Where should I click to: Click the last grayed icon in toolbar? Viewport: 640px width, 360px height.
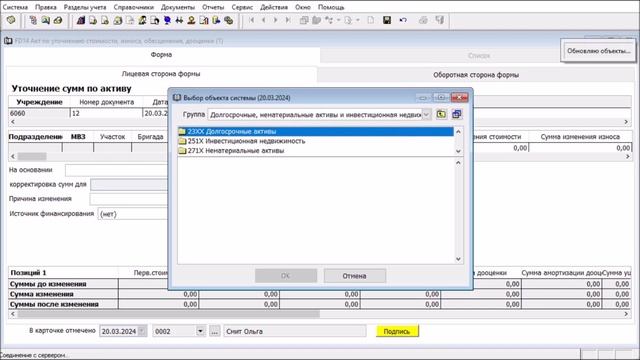(x=440, y=20)
